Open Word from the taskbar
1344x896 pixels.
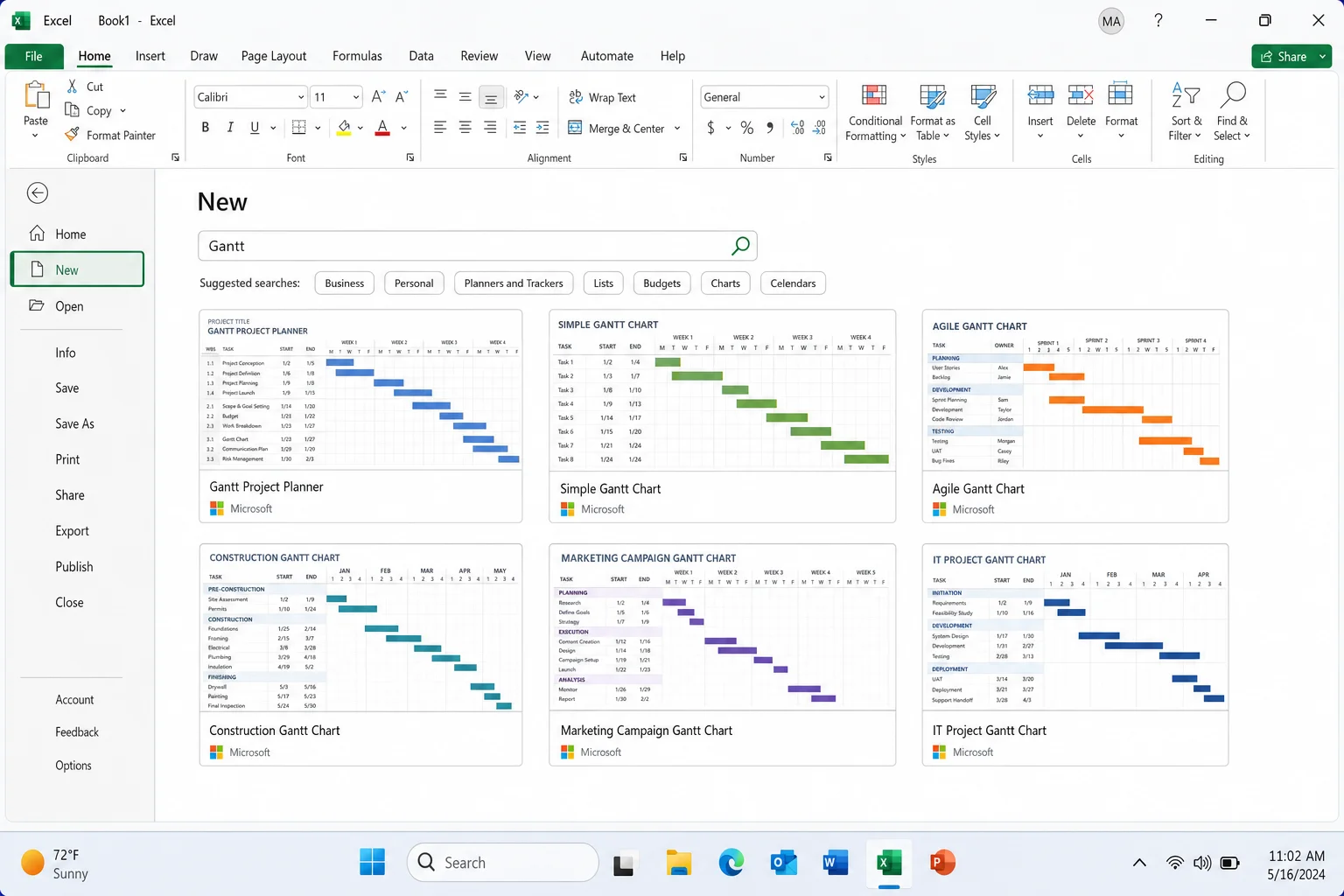(x=836, y=864)
